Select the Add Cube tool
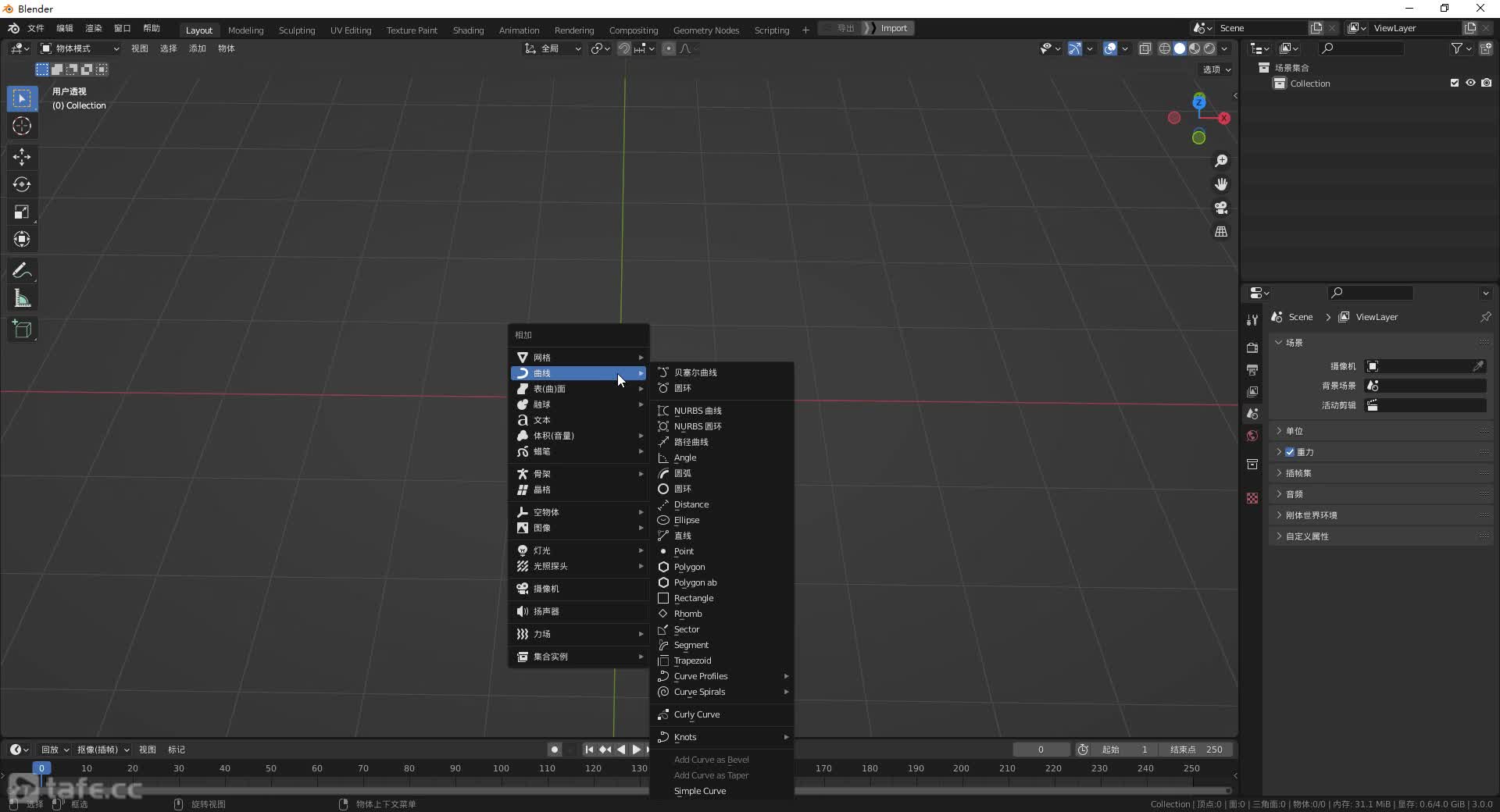 pyautogui.click(x=22, y=329)
